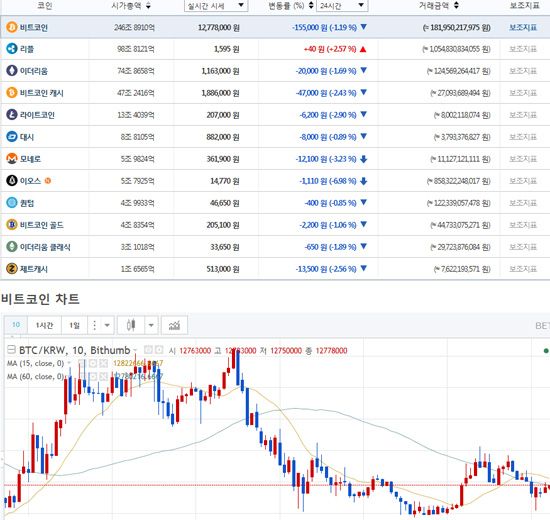Remove the MA (15, close, 0) indicator

pos(103,363)
